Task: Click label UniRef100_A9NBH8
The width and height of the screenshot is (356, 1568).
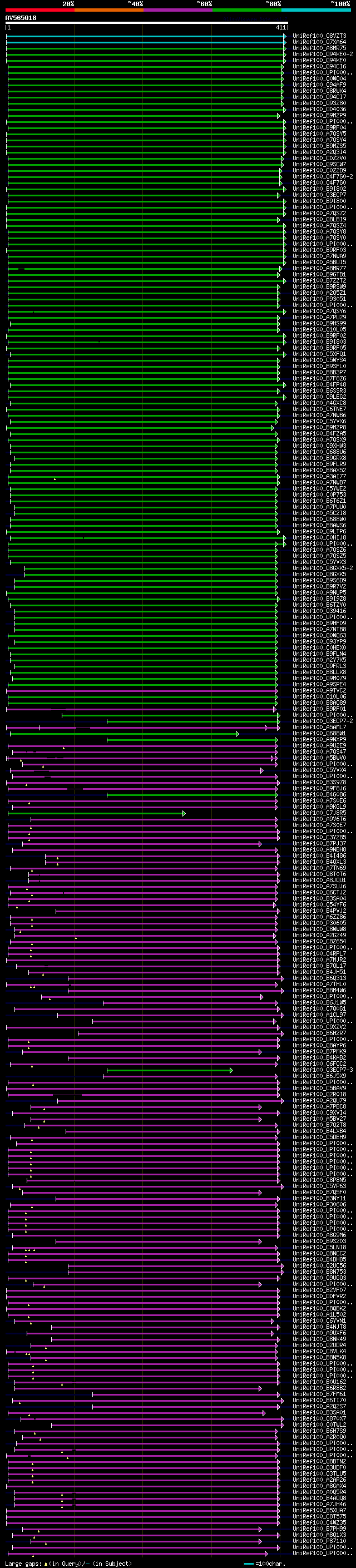Action: click(x=319, y=849)
